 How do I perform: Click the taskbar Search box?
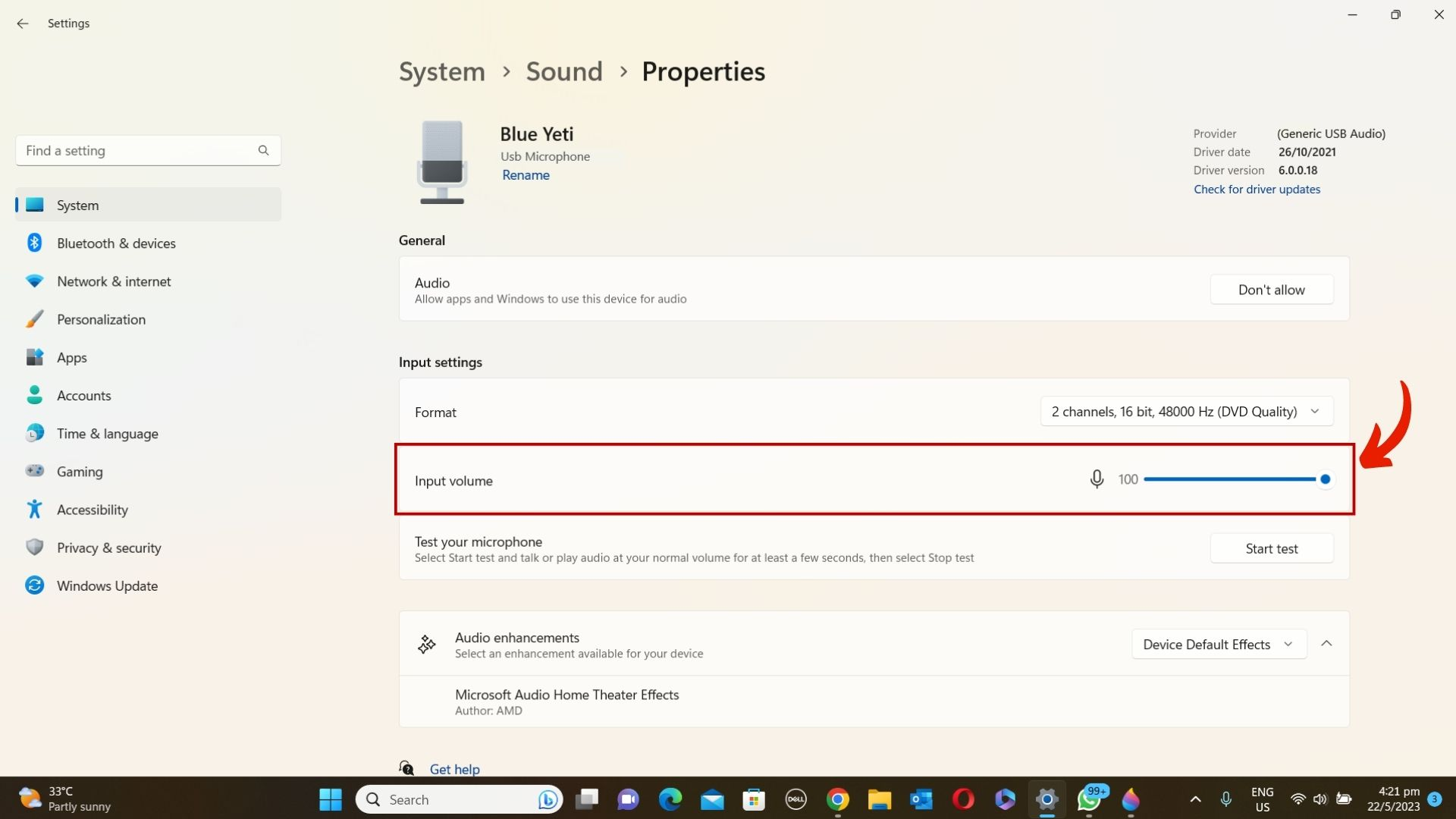point(459,799)
